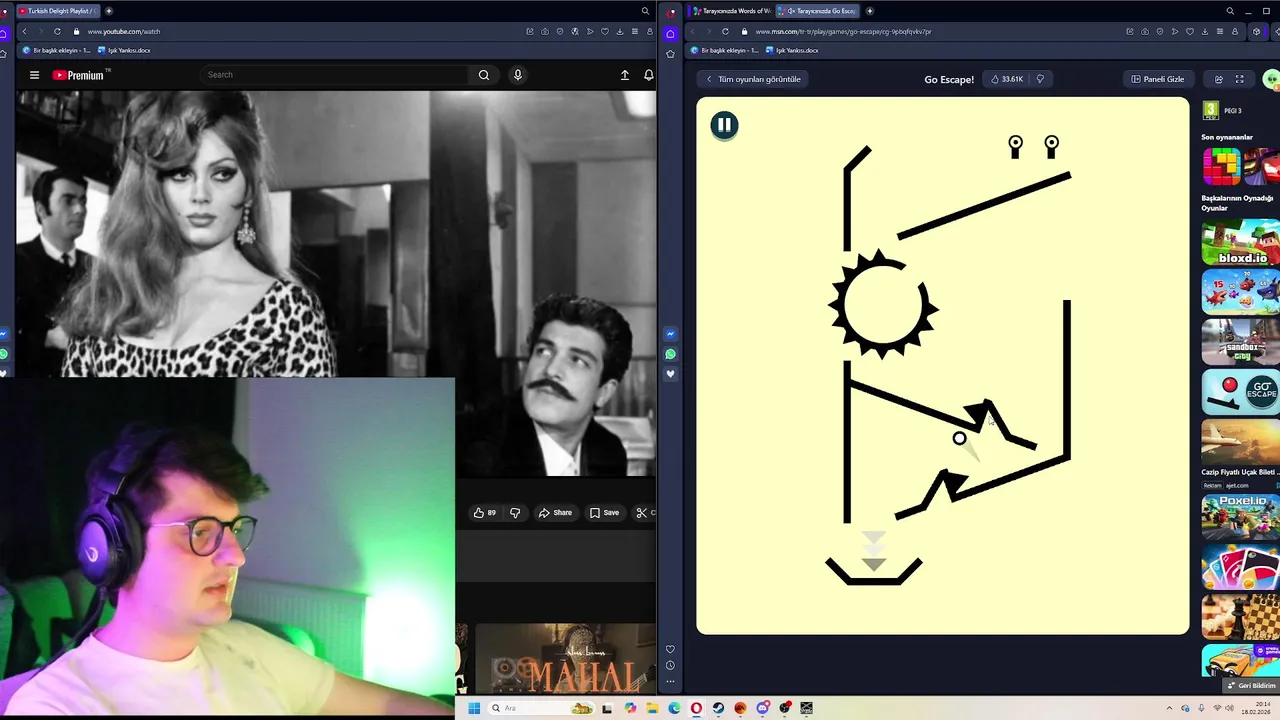Click the YouTube clip scissors icon
This screenshot has height=720, width=1280.
click(x=643, y=513)
